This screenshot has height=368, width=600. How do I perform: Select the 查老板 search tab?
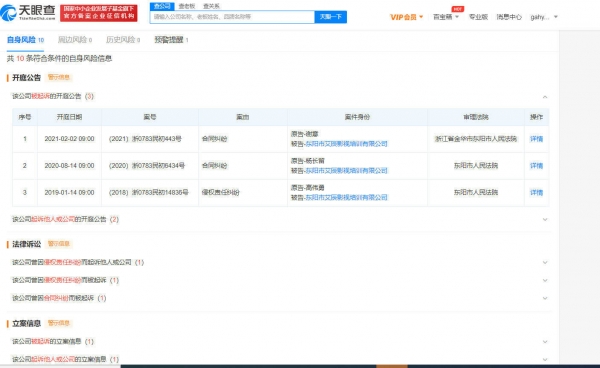point(187,6)
